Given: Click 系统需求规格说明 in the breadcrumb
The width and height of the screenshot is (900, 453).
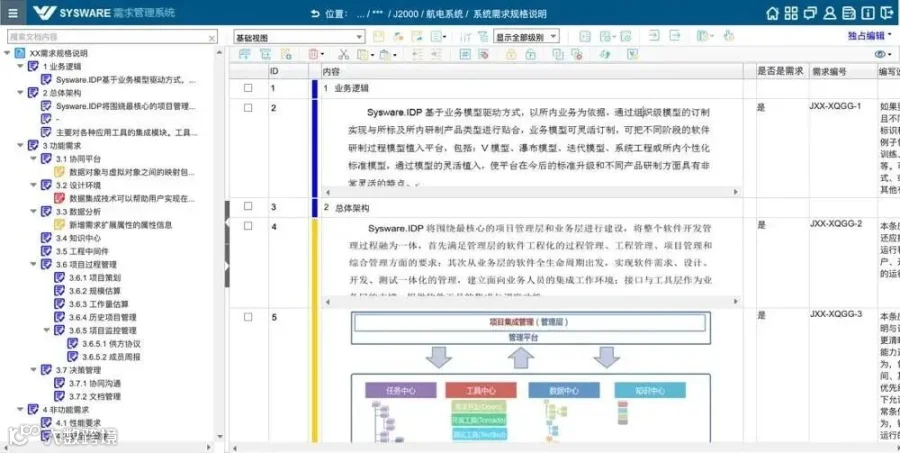Looking at the screenshot, I should [x=509, y=14].
